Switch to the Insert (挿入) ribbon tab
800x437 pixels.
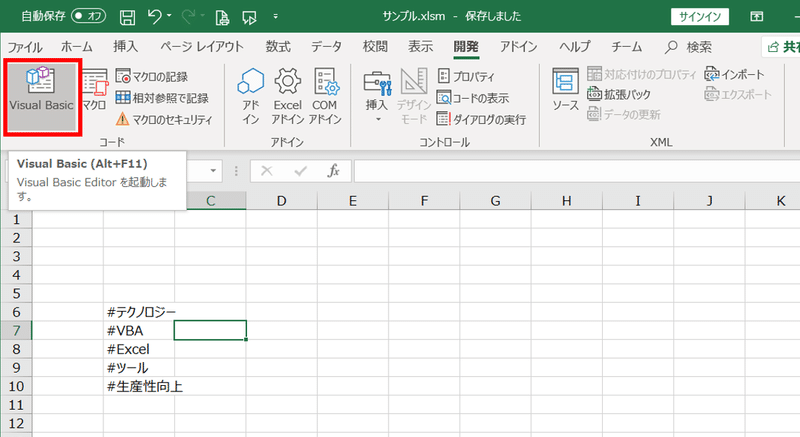[126, 47]
